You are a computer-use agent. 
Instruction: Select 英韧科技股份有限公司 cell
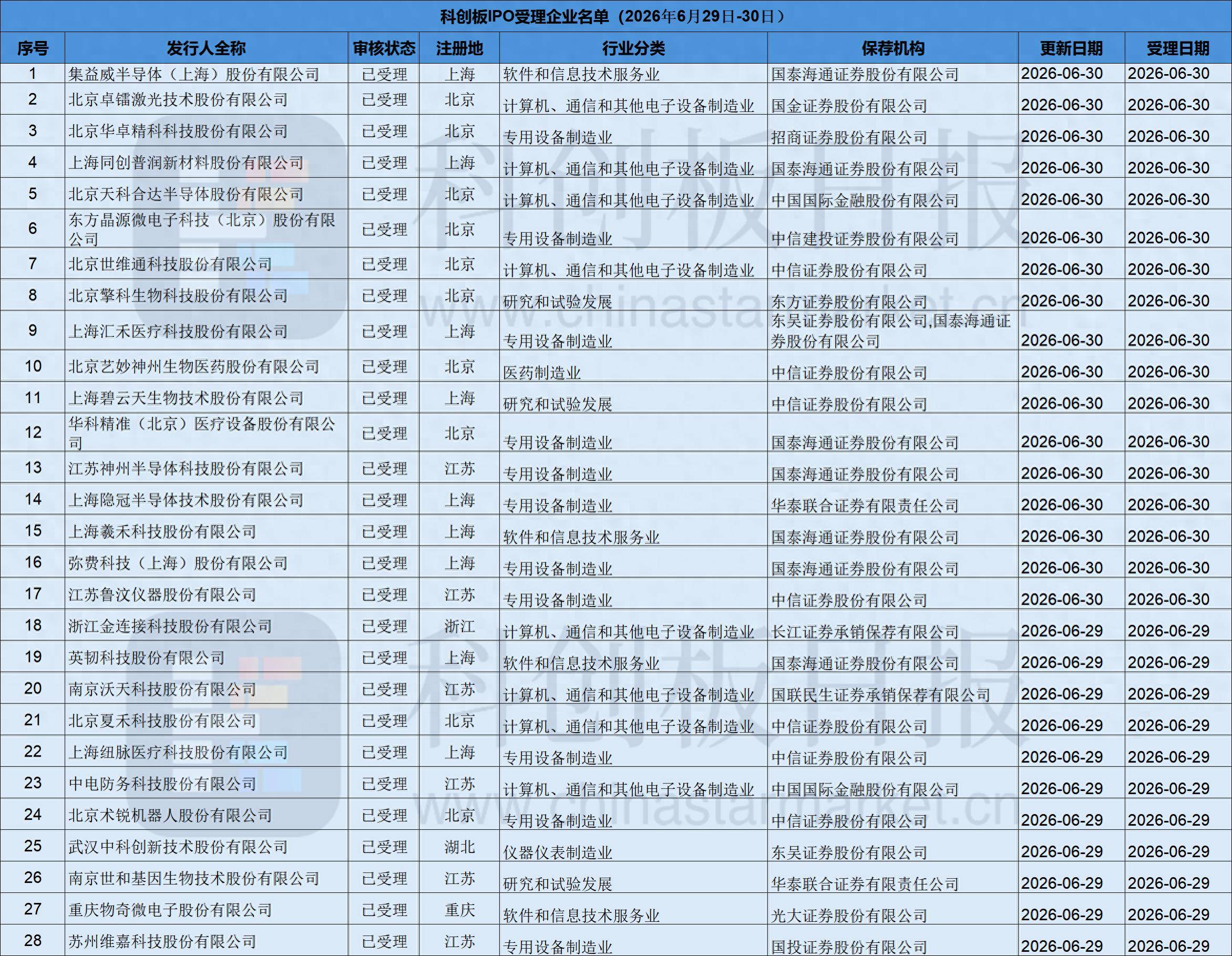(x=206, y=657)
